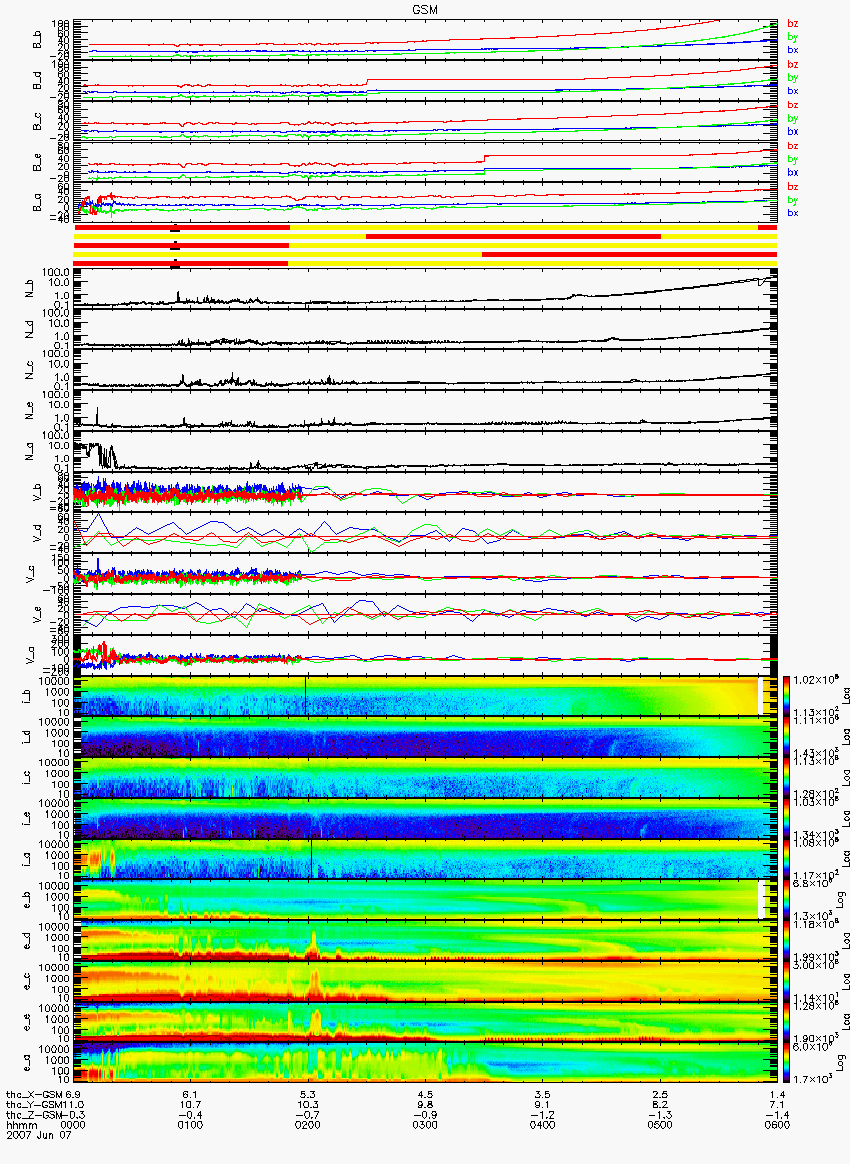Click the white data gap in i_b spectrogram

coord(760,696)
